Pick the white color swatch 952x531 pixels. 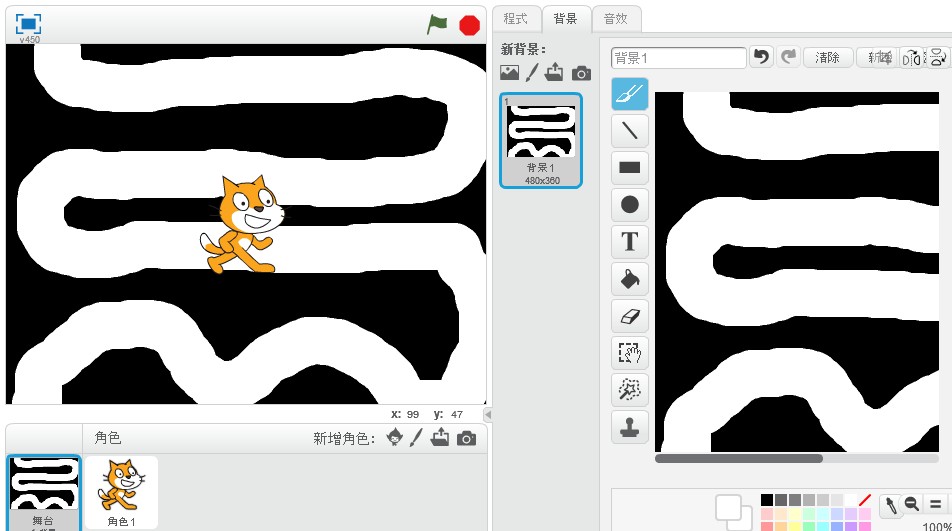[851, 500]
